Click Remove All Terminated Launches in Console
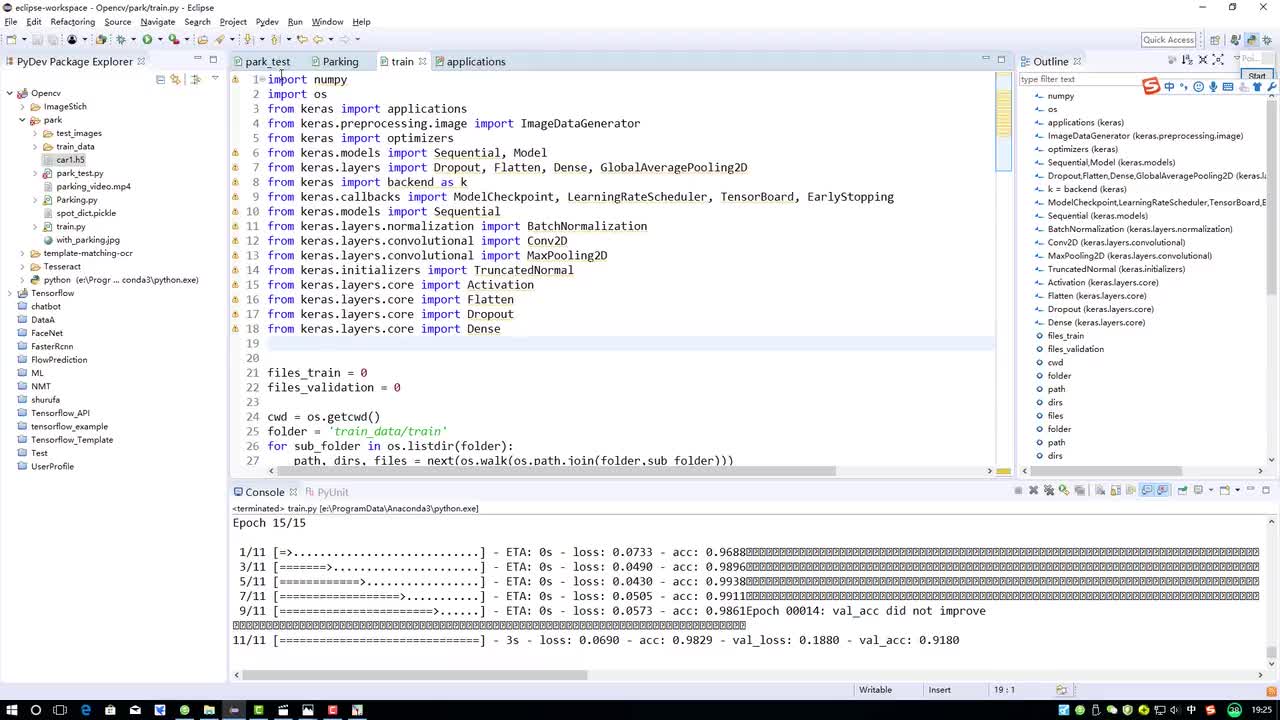 point(1049,491)
